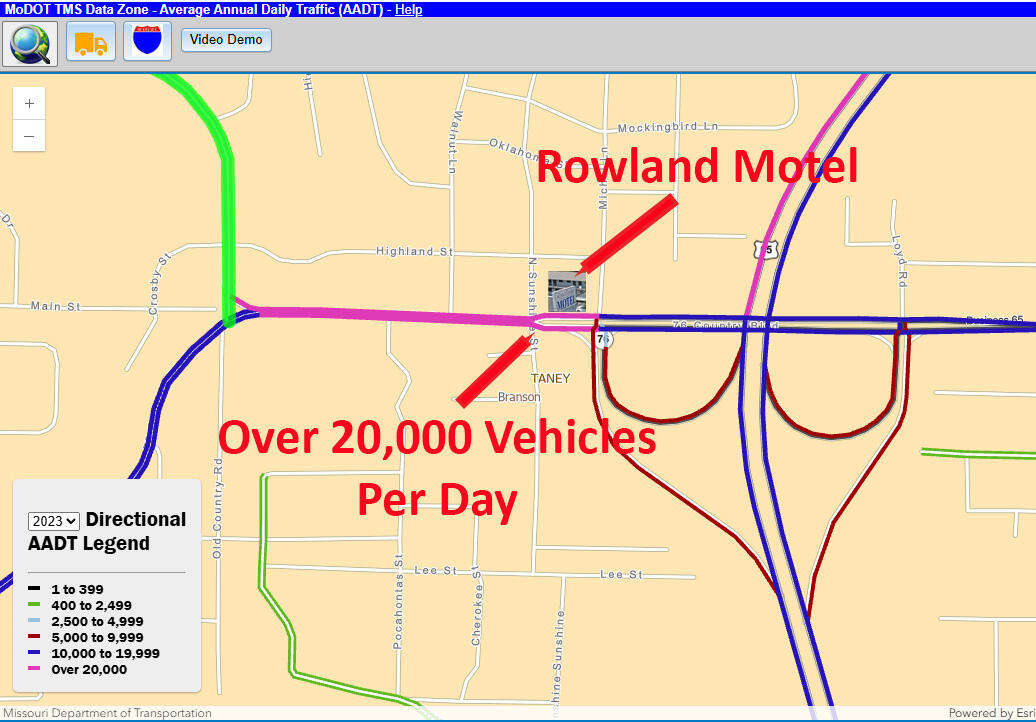Select the Route 76 shield marker
The height and width of the screenshot is (722, 1036).
click(603, 340)
